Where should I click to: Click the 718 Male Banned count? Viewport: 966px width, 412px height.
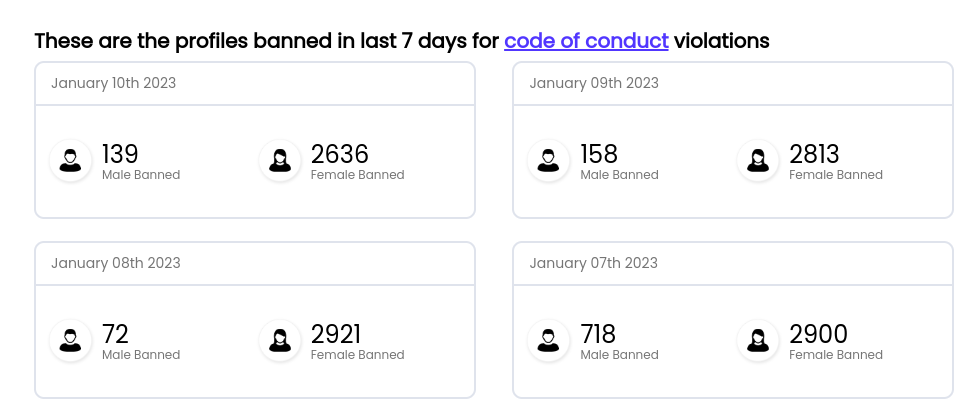tap(598, 334)
